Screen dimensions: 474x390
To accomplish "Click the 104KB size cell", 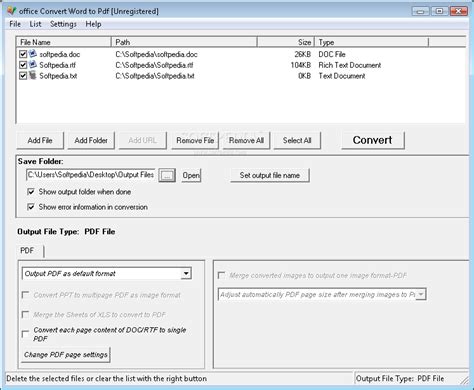I will pyautogui.click(x=300, y=65).
